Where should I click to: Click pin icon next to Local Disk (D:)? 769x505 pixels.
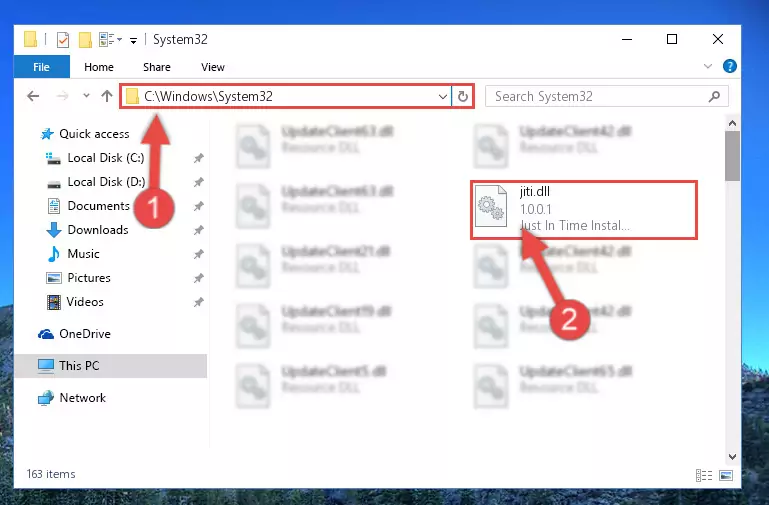point(198,182)
